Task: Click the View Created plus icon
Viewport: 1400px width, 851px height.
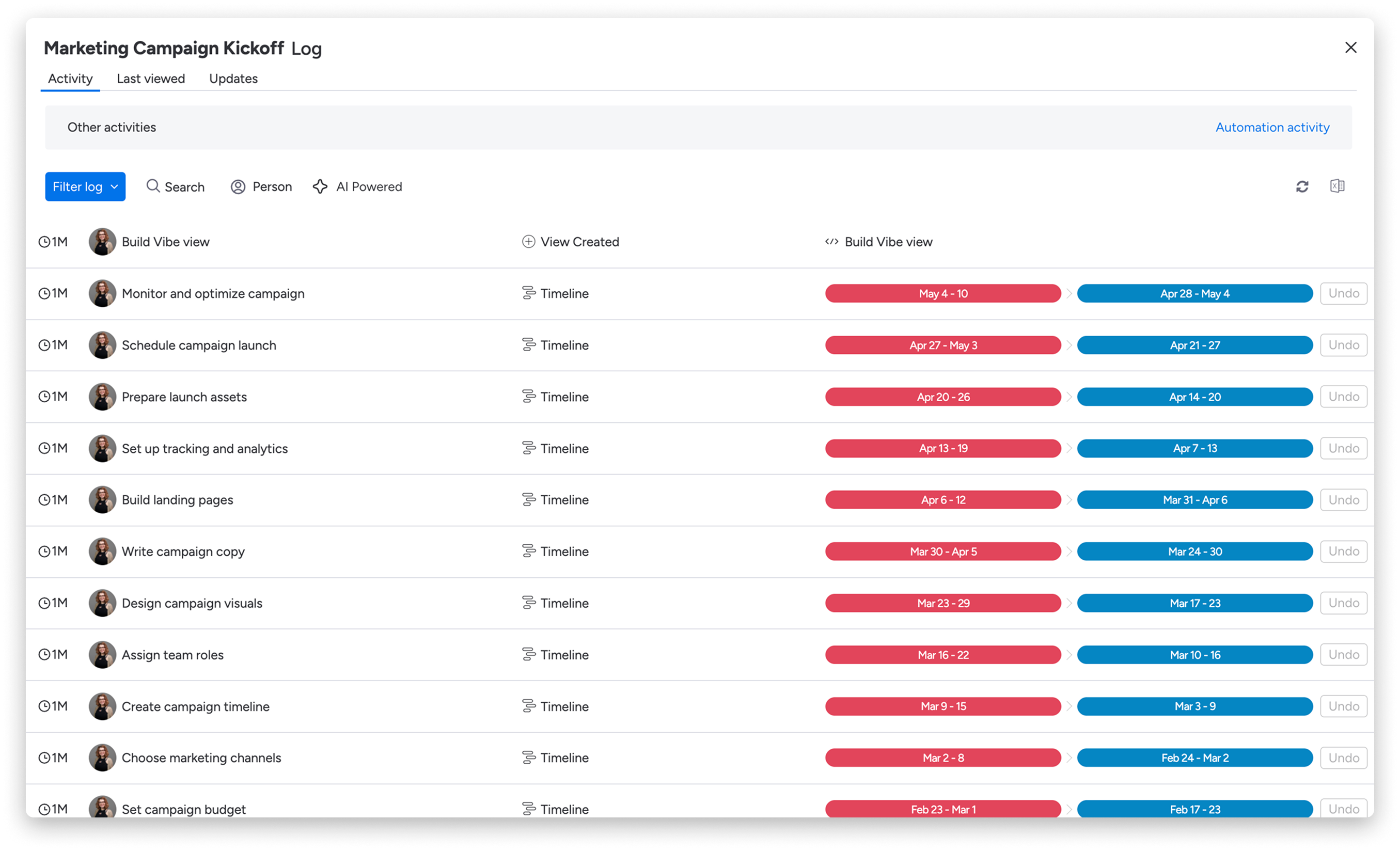Action: [x=528, y=242]
